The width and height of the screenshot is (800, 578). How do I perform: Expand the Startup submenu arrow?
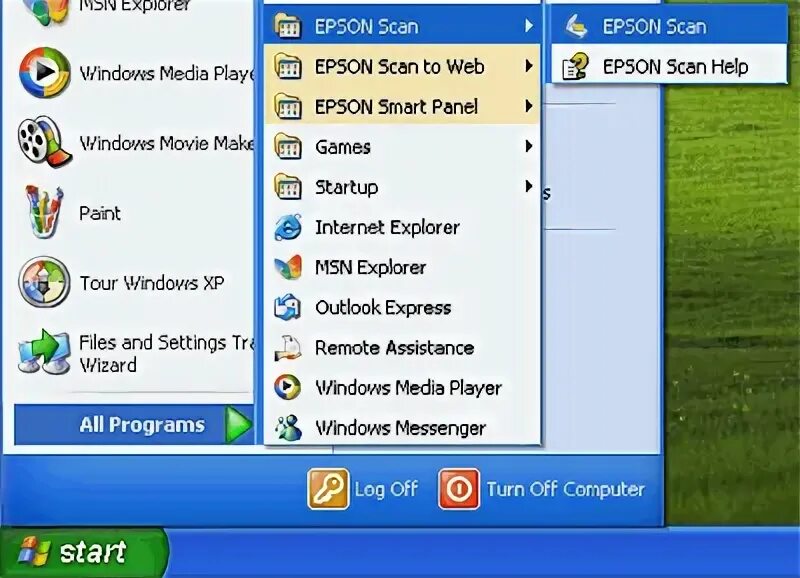click(x=529, y=186)
